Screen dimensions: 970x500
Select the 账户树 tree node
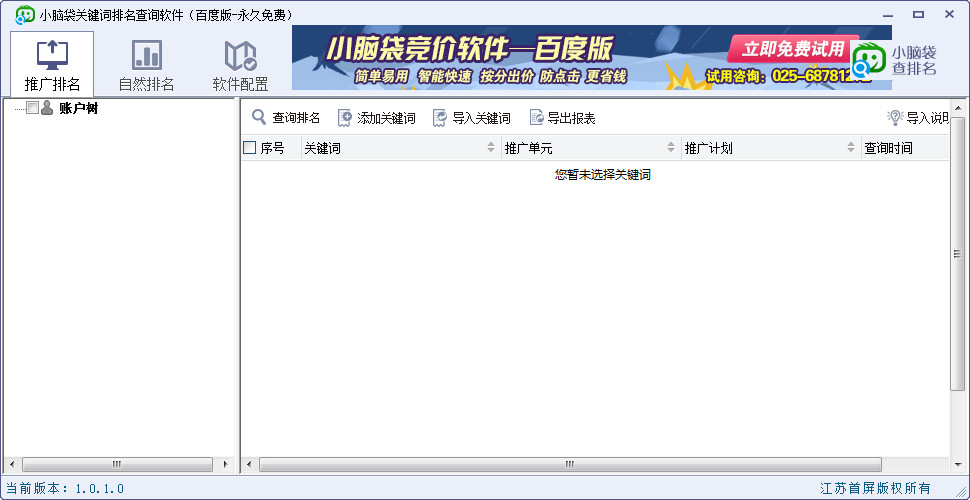tap(78, 109)
